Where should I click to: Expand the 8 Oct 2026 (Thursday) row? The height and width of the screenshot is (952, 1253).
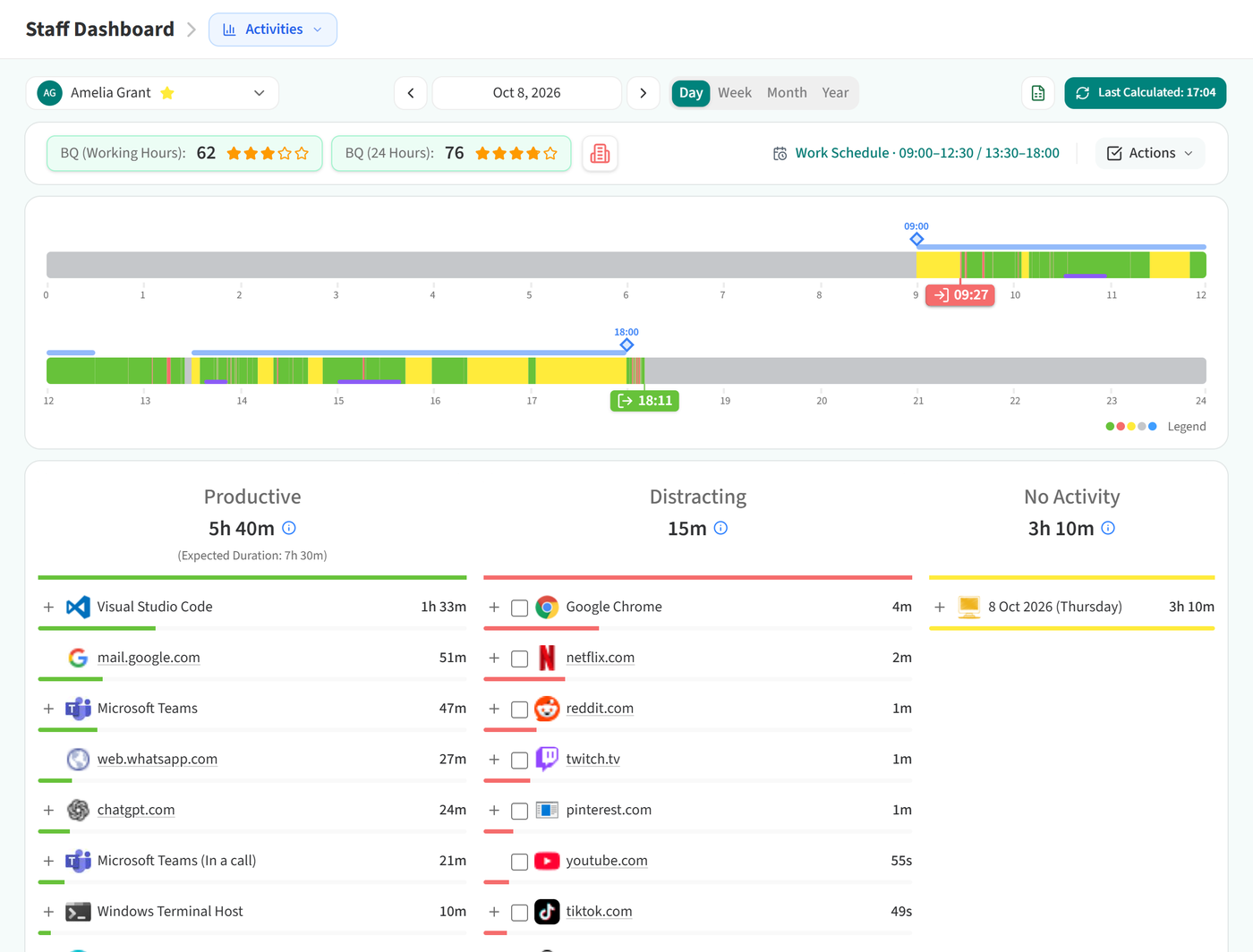coord(940,608)
